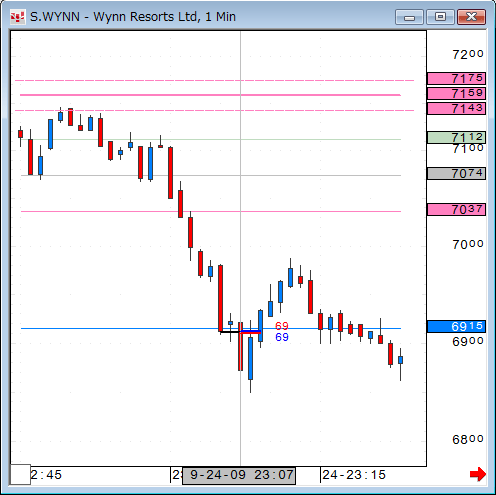This screenshot has width=496, height=495.
Task: Maximize the S.WYNN chart window
Action: (x=440, y=17)
